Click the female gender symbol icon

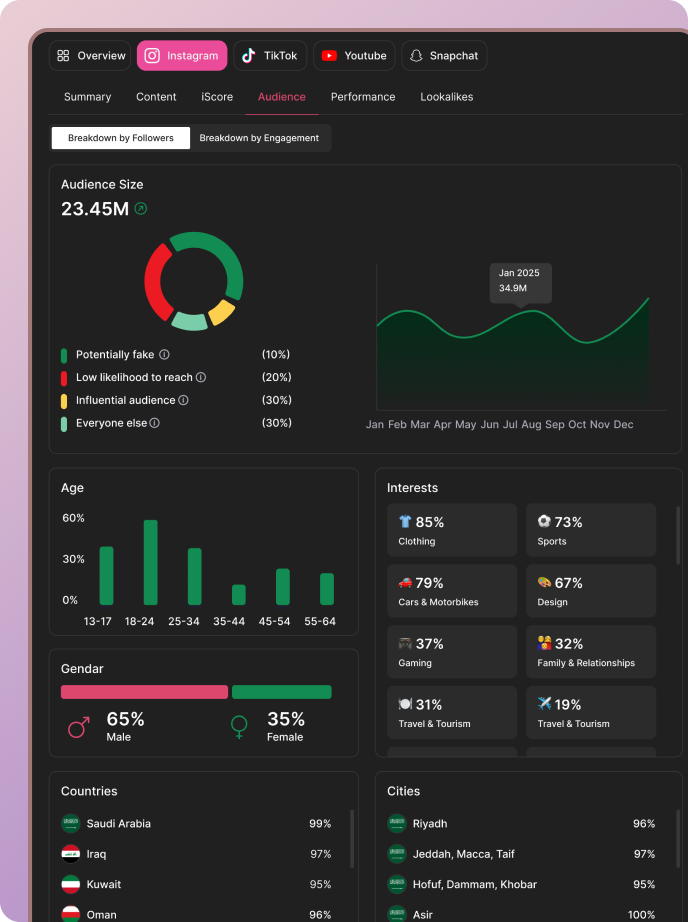239,727
